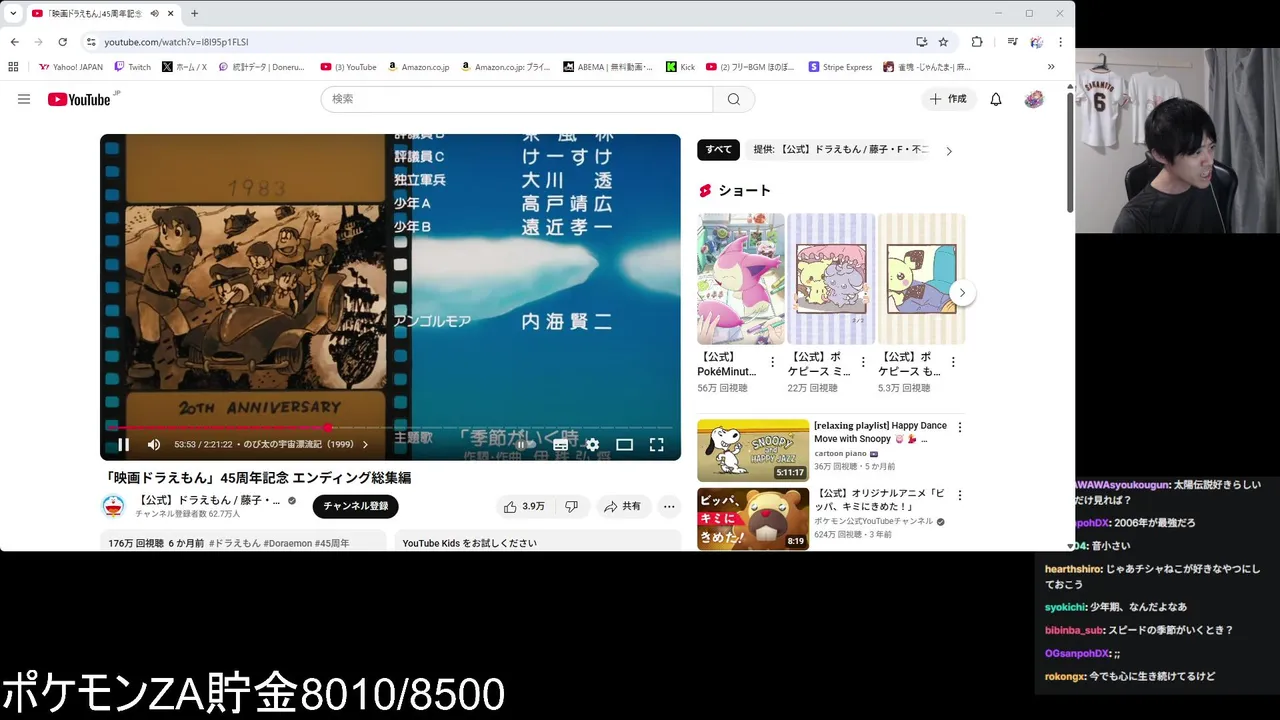Expand chapter のび太の宇宙漂流記 chevron
The image size is (1280, 720).
365,445
